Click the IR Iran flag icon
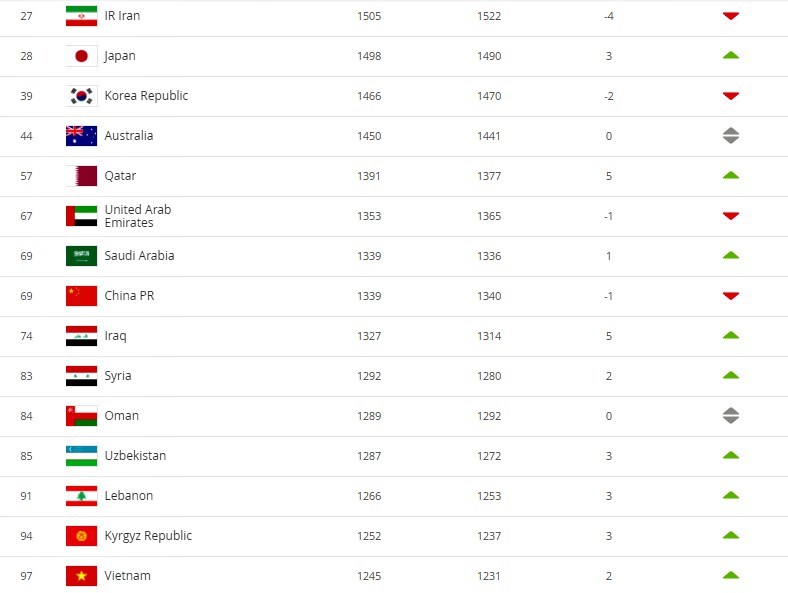The height and width of the screenshot is (593, 788). pyautogui.click(x=81, y=16)
